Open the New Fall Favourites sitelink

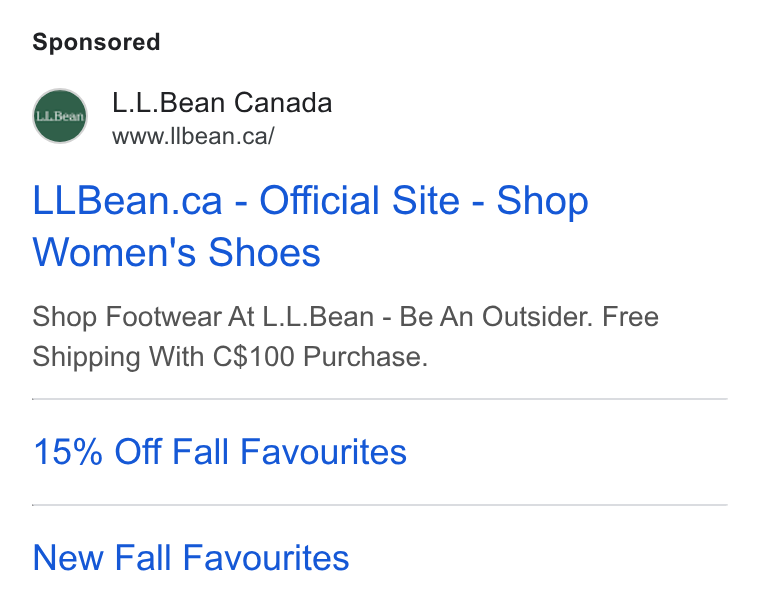190,558
